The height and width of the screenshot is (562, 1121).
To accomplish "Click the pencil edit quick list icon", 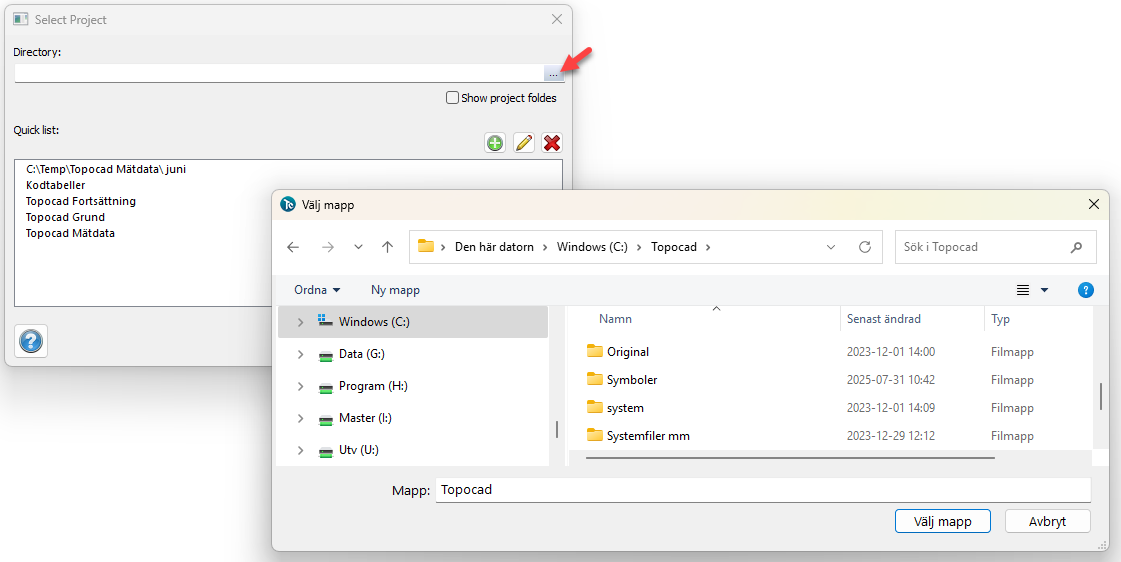I will [523, 143].
